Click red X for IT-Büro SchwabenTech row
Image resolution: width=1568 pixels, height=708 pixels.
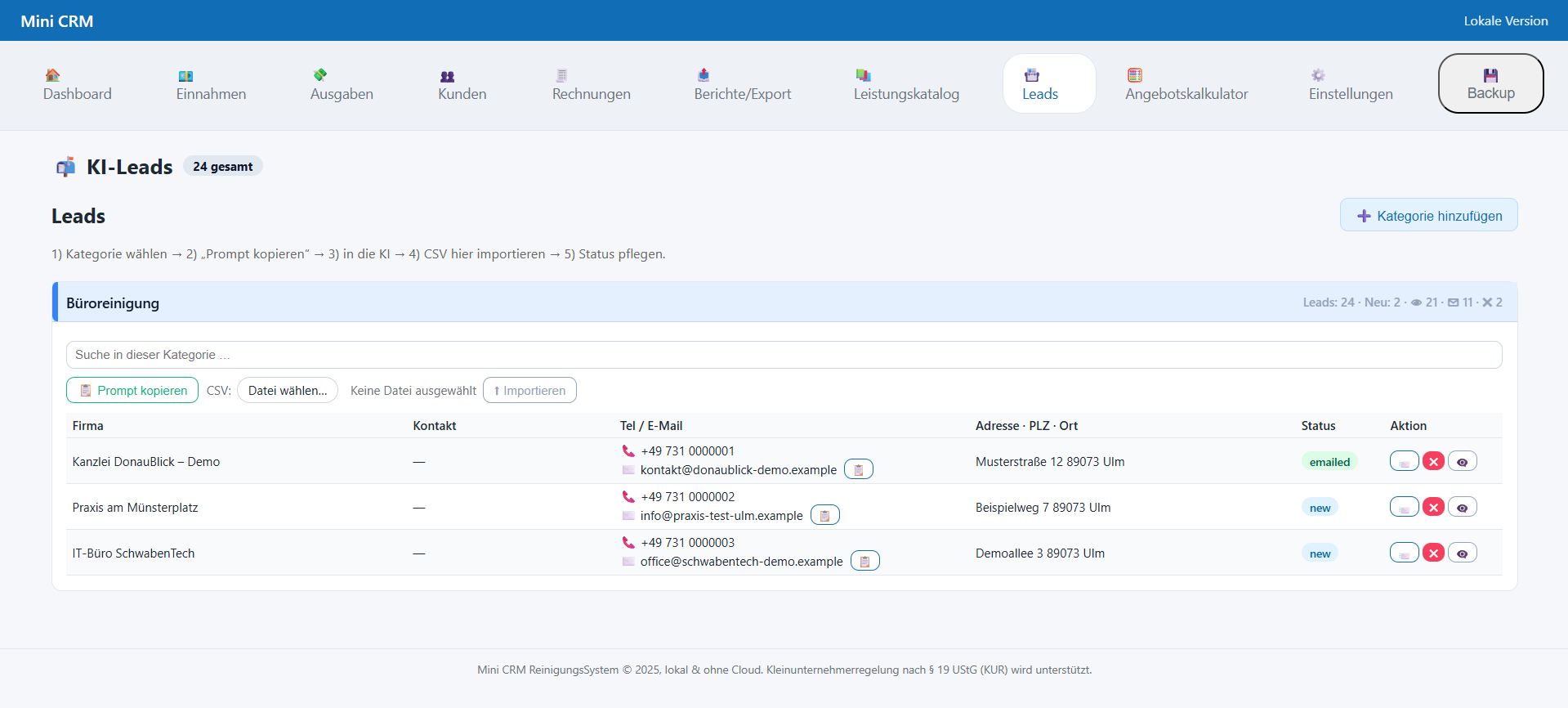pyautogui.click(x=1433, y=553)
